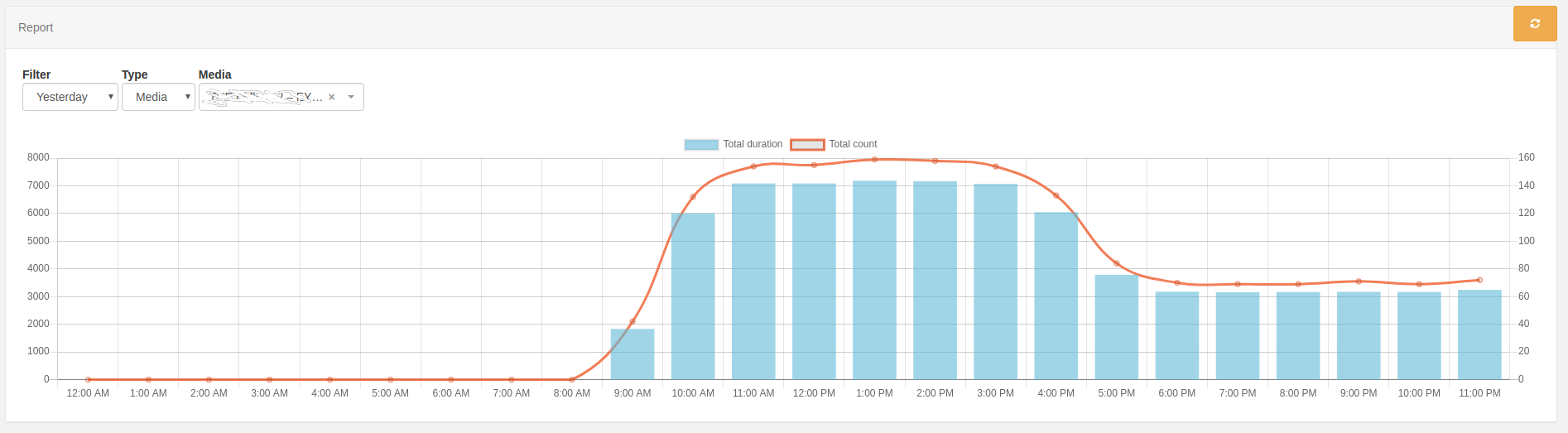This screenshot has width=1568, height=433.
Task: Click the 4:00 PM duration bar
Action: [1056, 298]
